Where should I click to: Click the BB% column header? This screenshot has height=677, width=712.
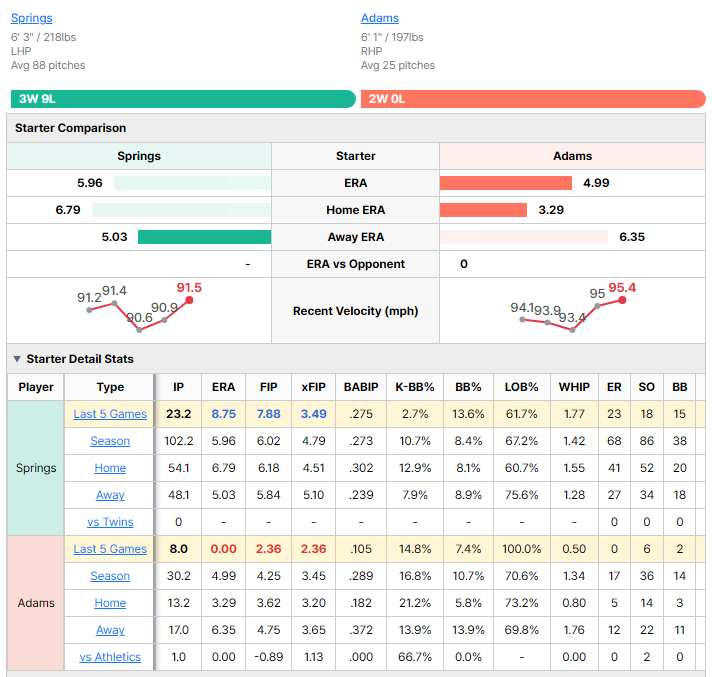468,387
